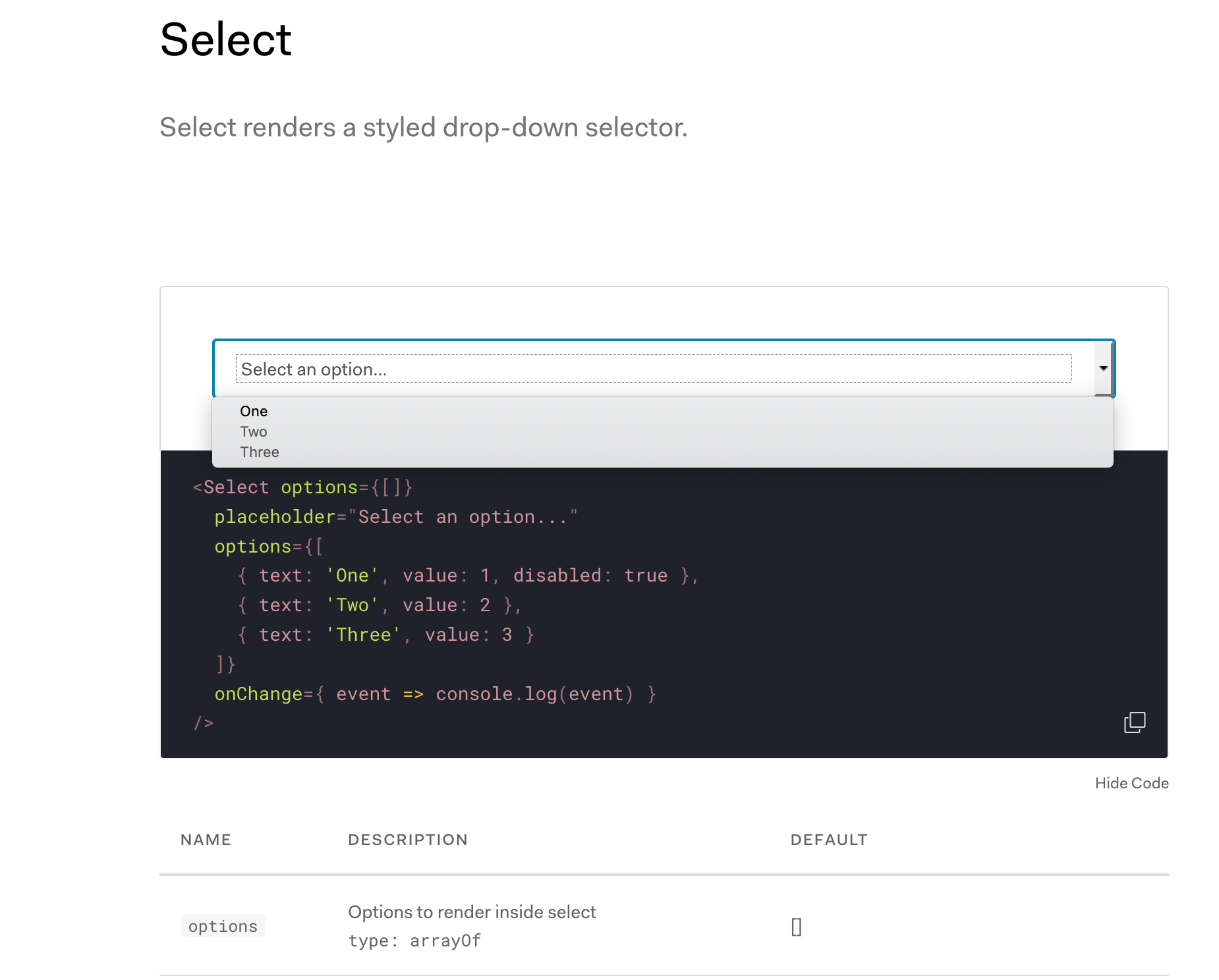Click the dropdown arrow on the select
This screenshot has width=1219, height=980.
point(1102,369)
